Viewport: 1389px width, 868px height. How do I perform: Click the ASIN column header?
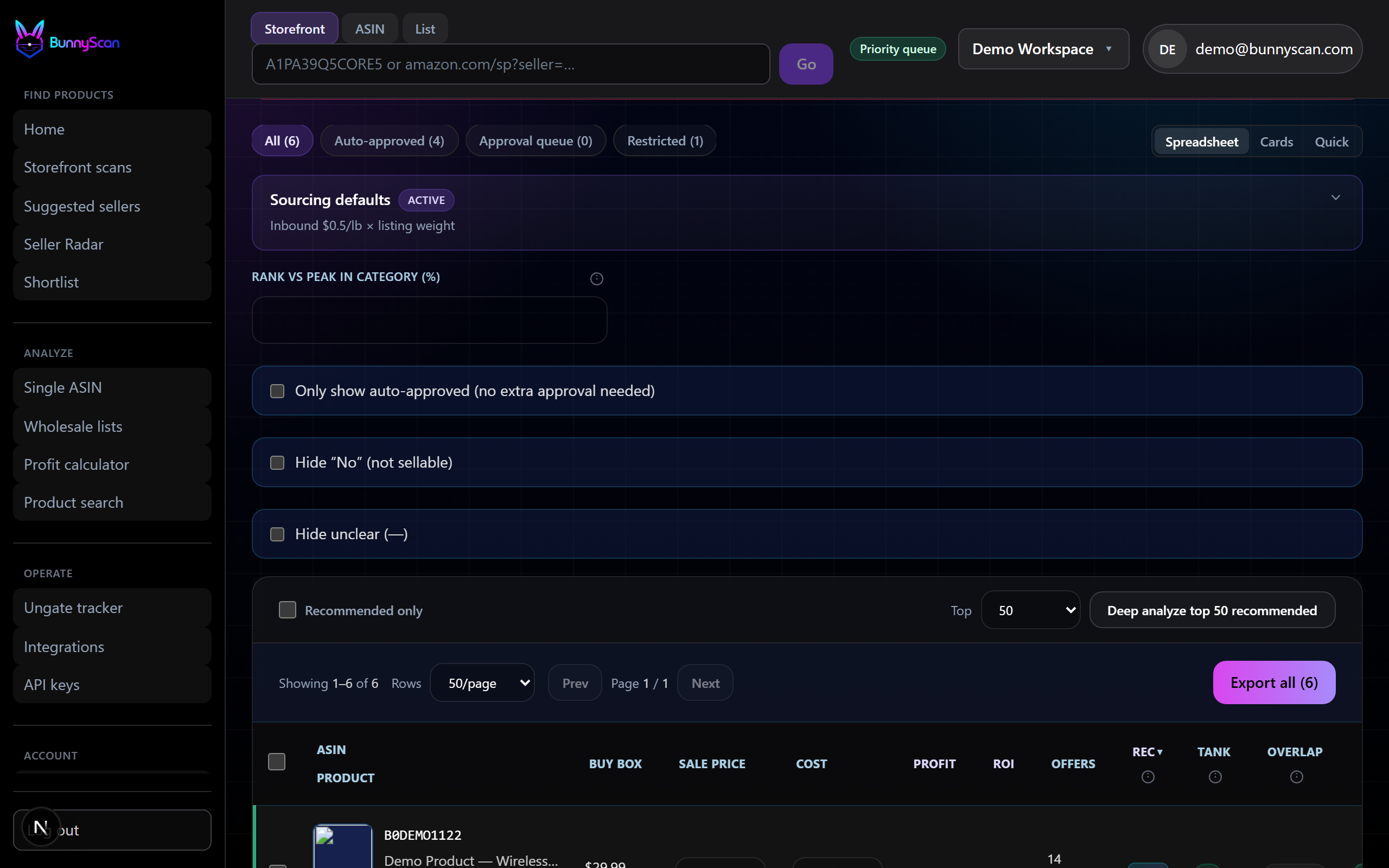tap(331, 750)
